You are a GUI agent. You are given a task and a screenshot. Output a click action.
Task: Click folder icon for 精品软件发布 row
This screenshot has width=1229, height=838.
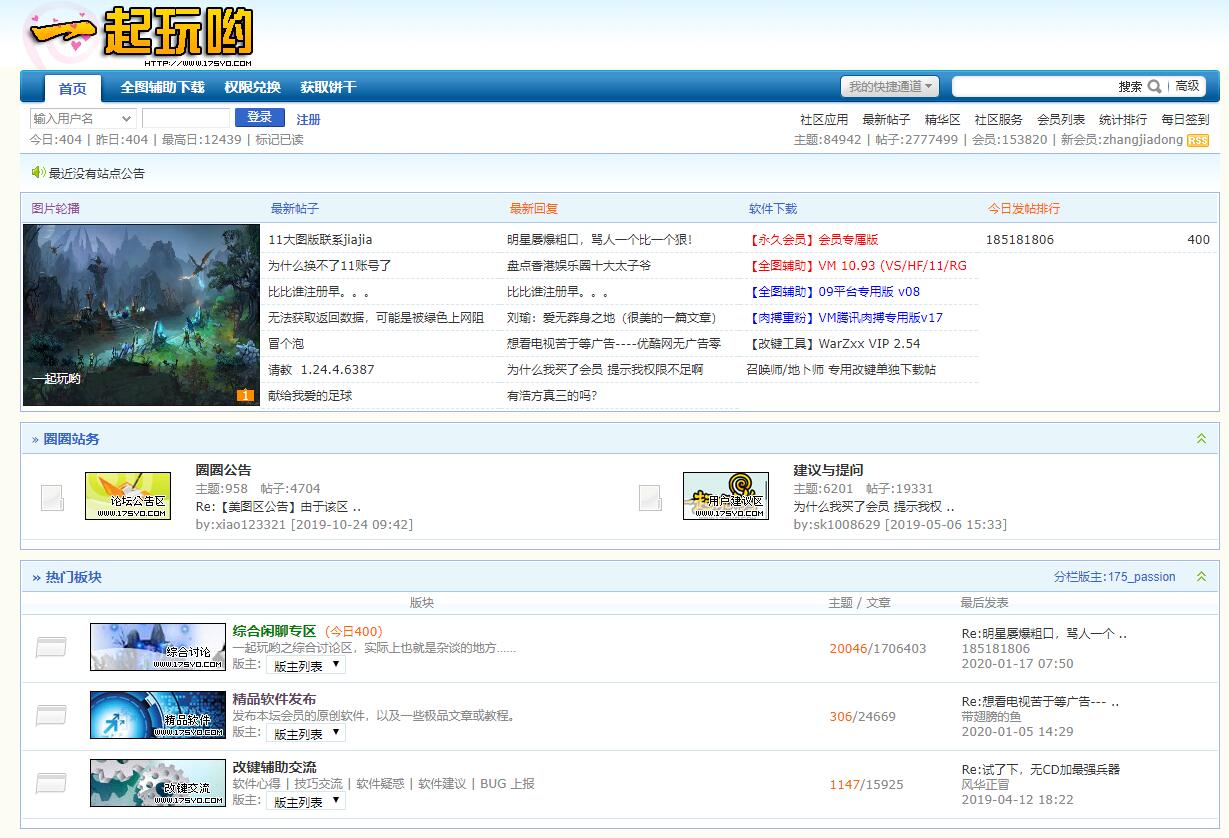[51, 716]
